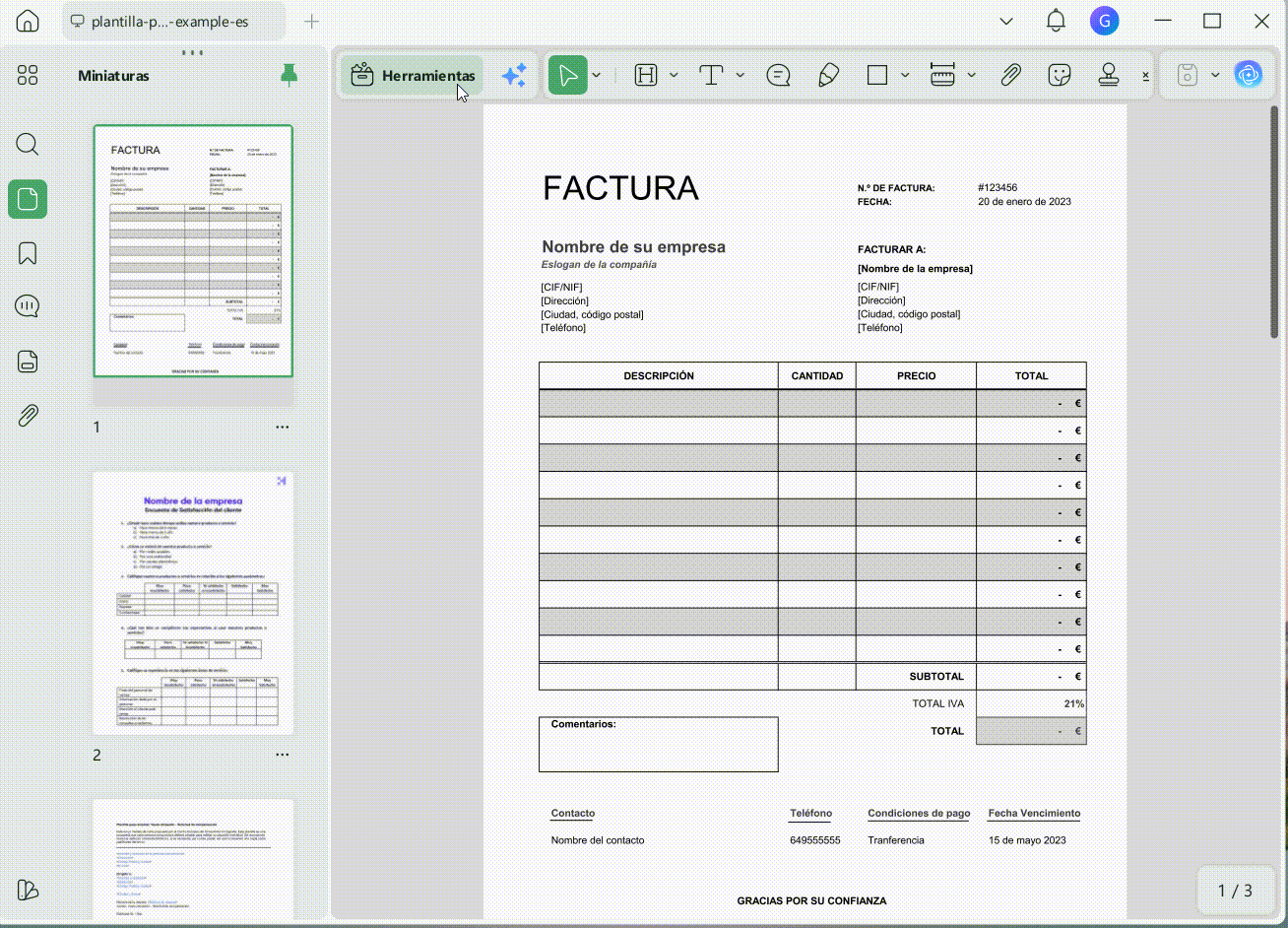
Task: Select the highlight text tool
Action: (646, 76)
